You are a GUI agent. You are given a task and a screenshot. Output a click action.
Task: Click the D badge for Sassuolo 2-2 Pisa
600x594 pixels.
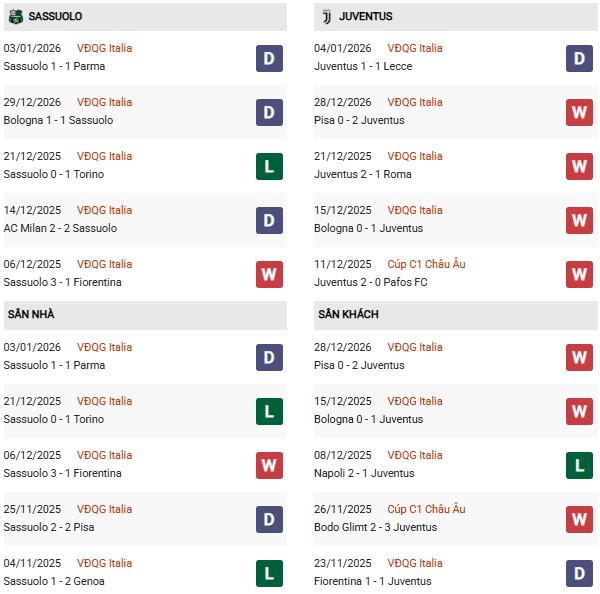[x=269, y=519]
